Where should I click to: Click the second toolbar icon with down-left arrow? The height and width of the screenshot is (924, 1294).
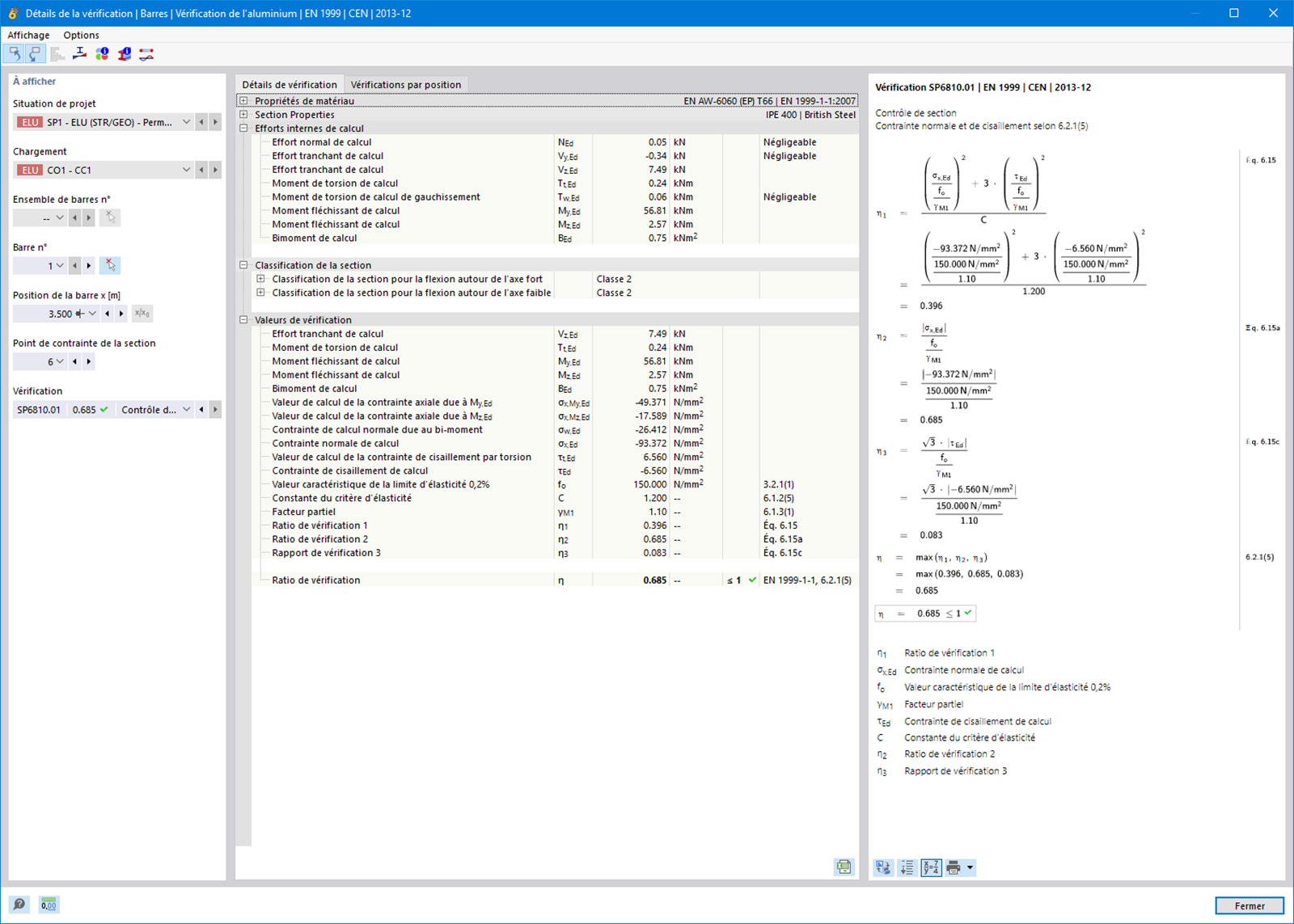tap(35, 54)
